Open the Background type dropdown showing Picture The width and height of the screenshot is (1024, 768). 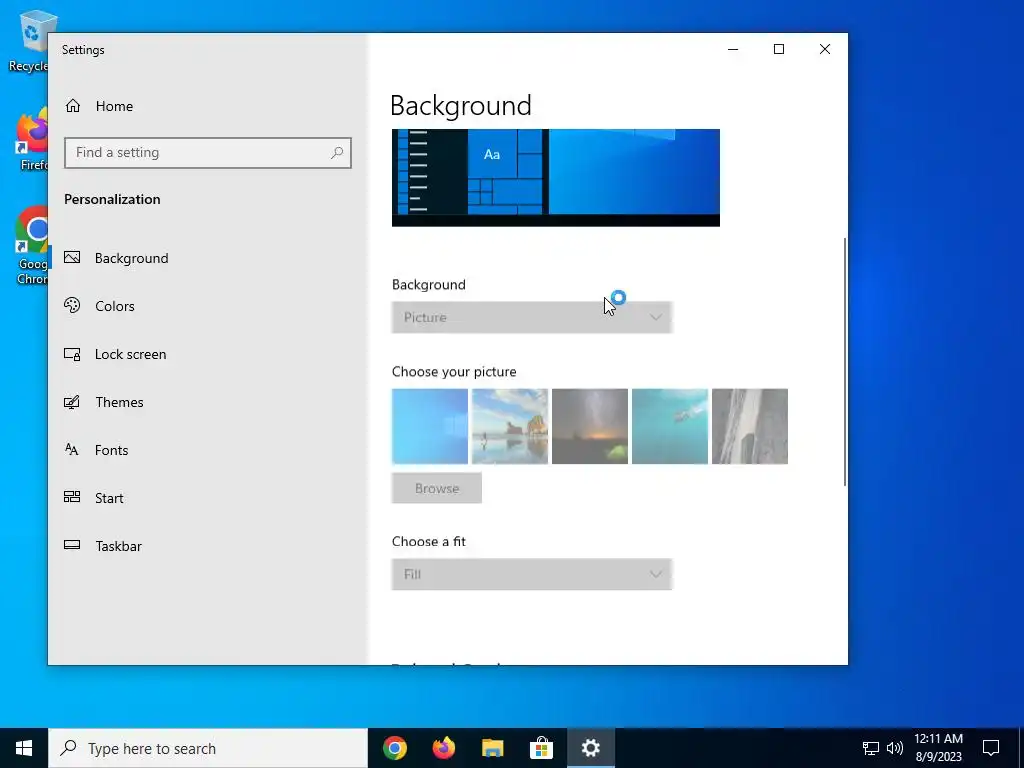point(532,317)
